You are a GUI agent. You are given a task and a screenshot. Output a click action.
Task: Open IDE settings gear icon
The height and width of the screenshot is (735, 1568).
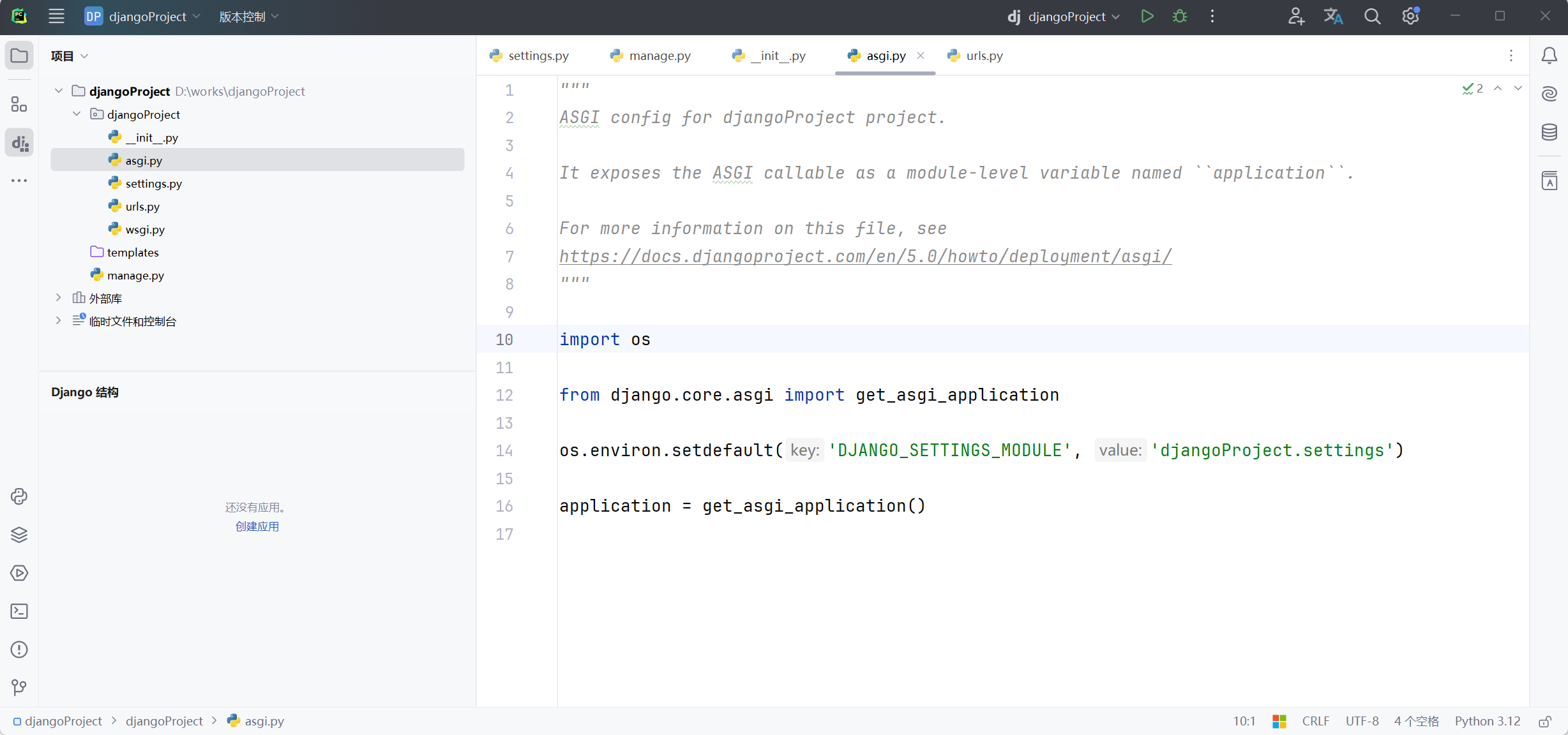tap(1410, 17)
